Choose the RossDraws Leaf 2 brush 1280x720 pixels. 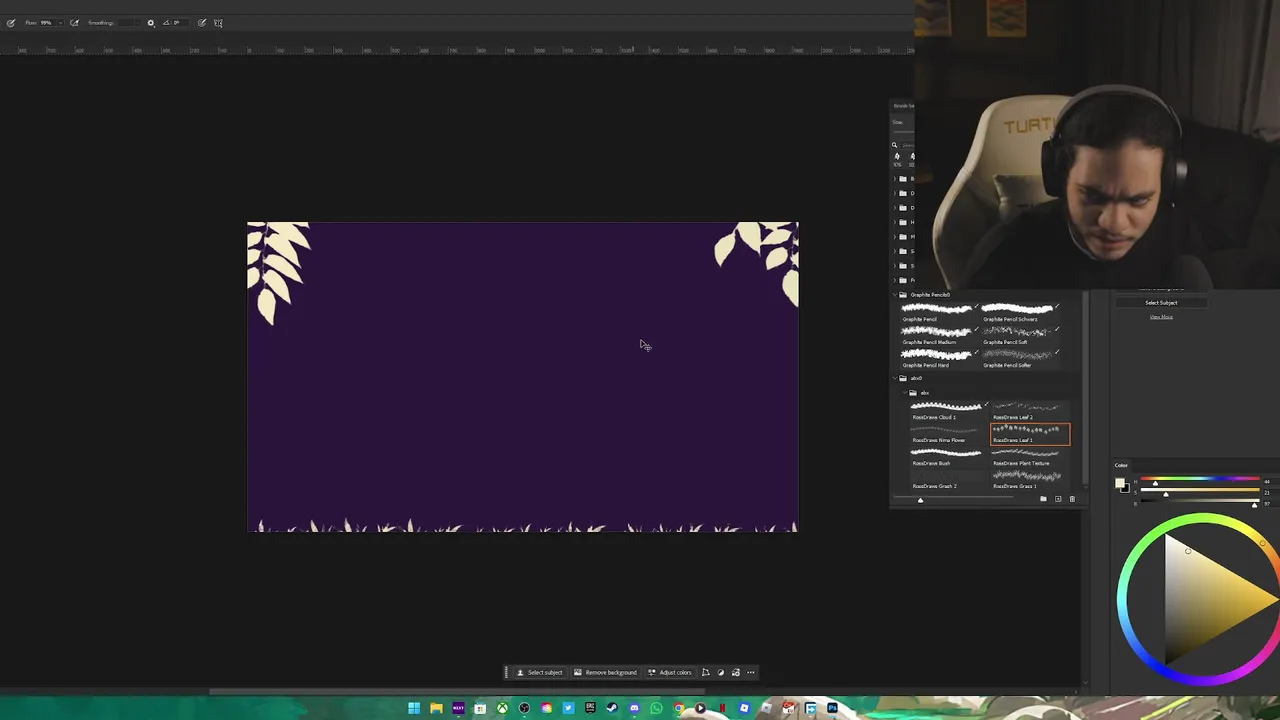1030,411
